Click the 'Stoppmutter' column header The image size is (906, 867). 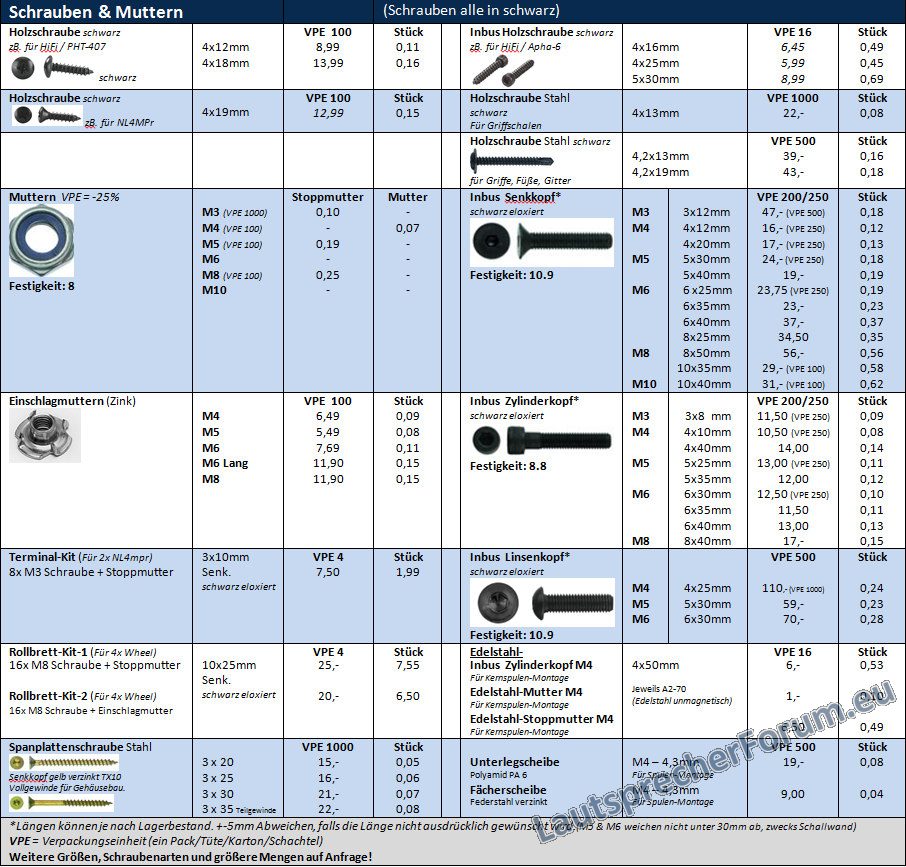(328, 197)
